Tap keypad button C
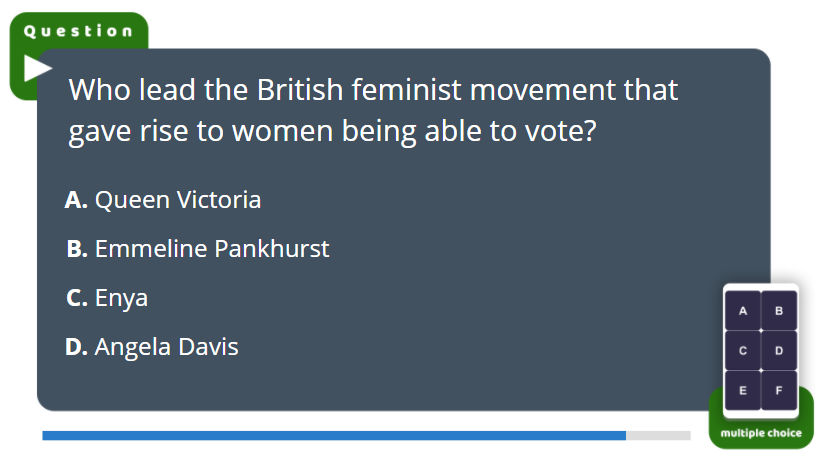825x459 pixels. (742, 351)
